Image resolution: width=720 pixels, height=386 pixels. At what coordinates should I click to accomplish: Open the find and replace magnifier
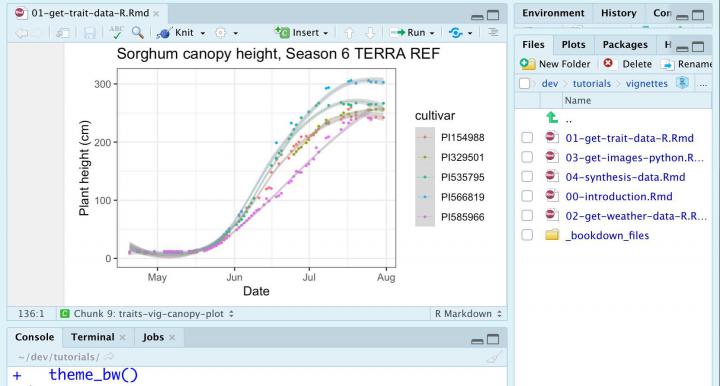[x=137, y=33]
